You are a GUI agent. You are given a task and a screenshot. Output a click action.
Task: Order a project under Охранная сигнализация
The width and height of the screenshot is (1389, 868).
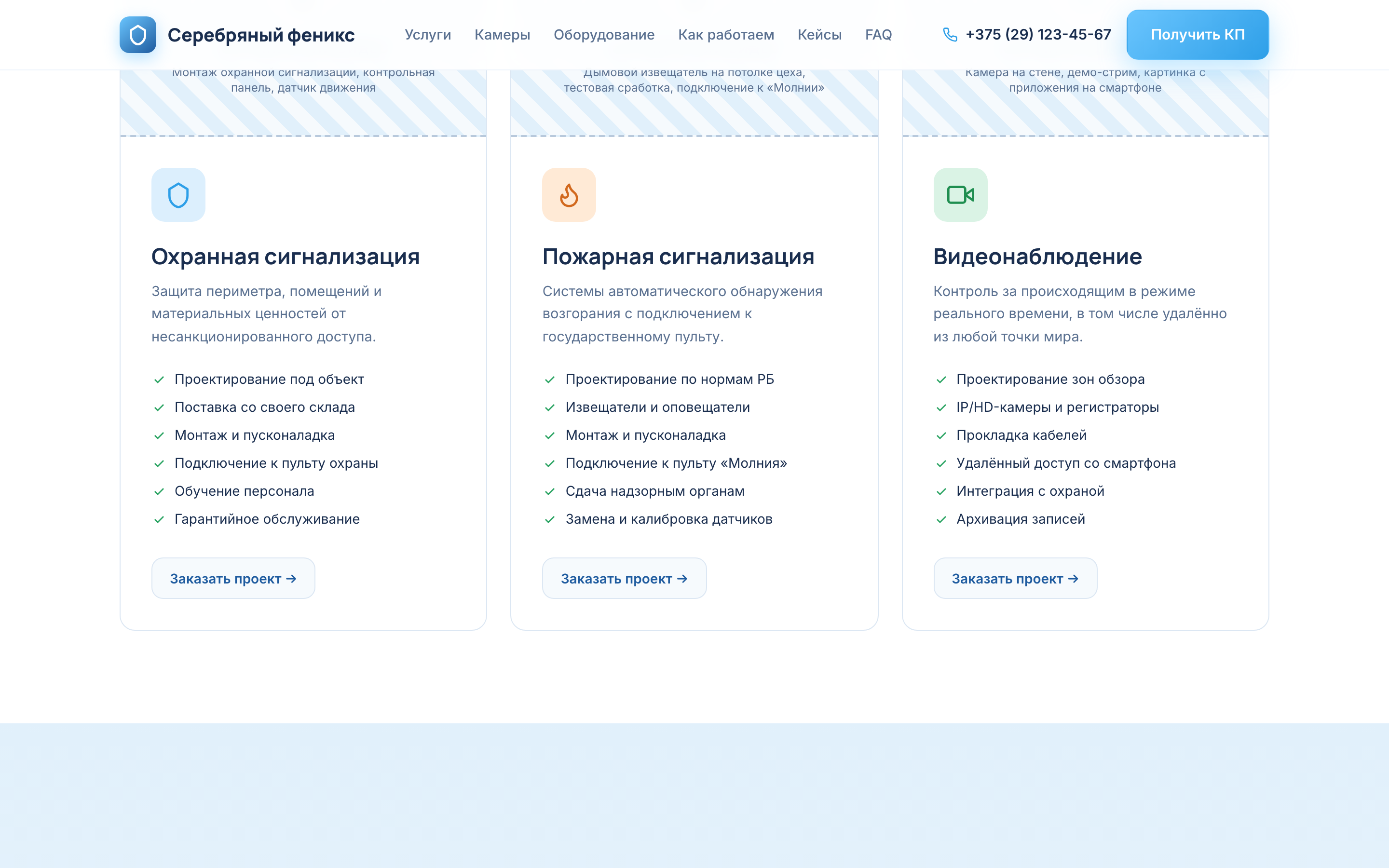click(x=233, y=578)
